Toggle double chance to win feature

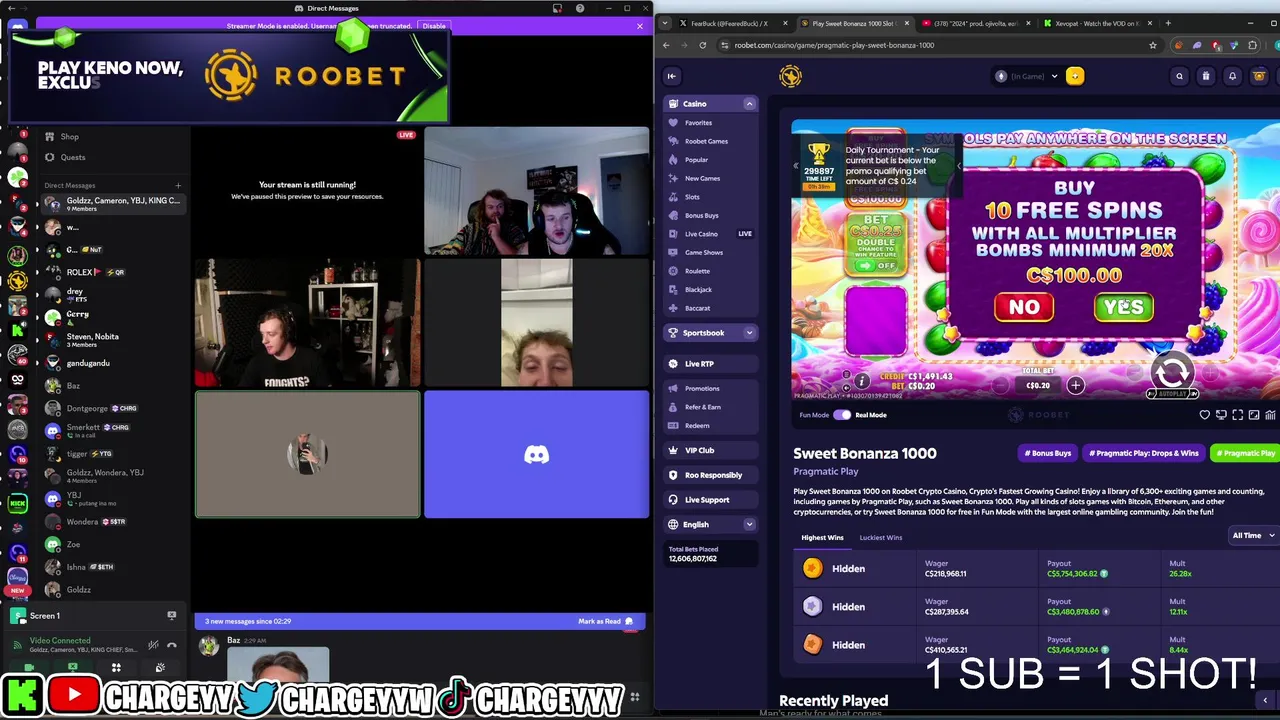click(876, 266)
